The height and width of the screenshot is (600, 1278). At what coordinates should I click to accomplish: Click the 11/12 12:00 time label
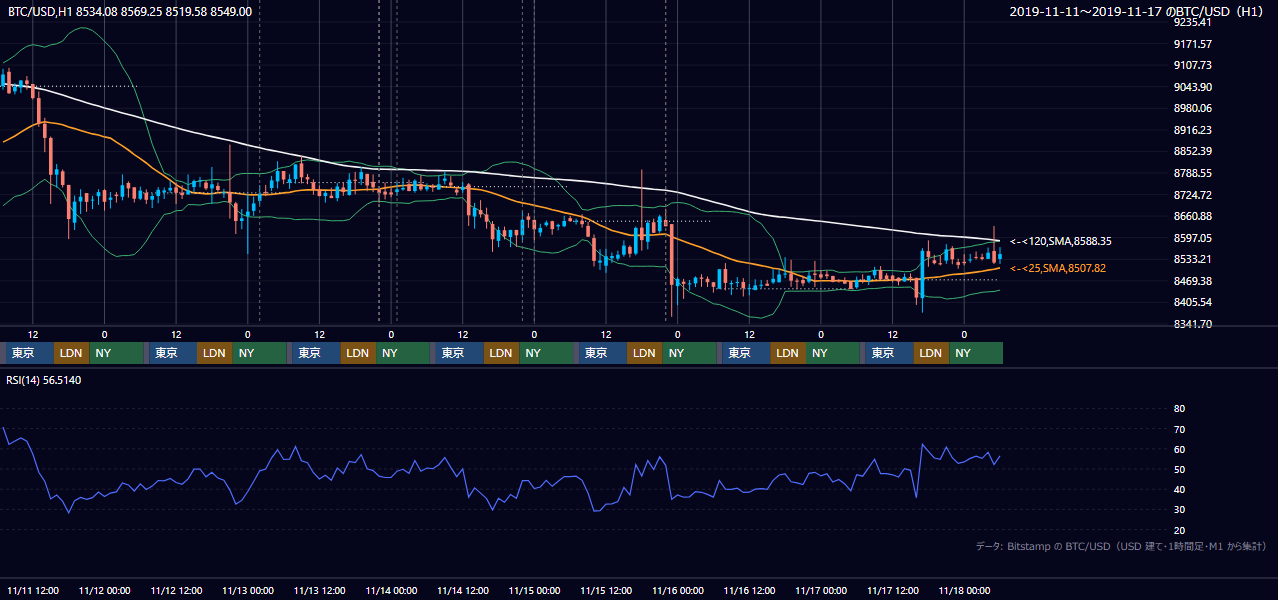176,590
